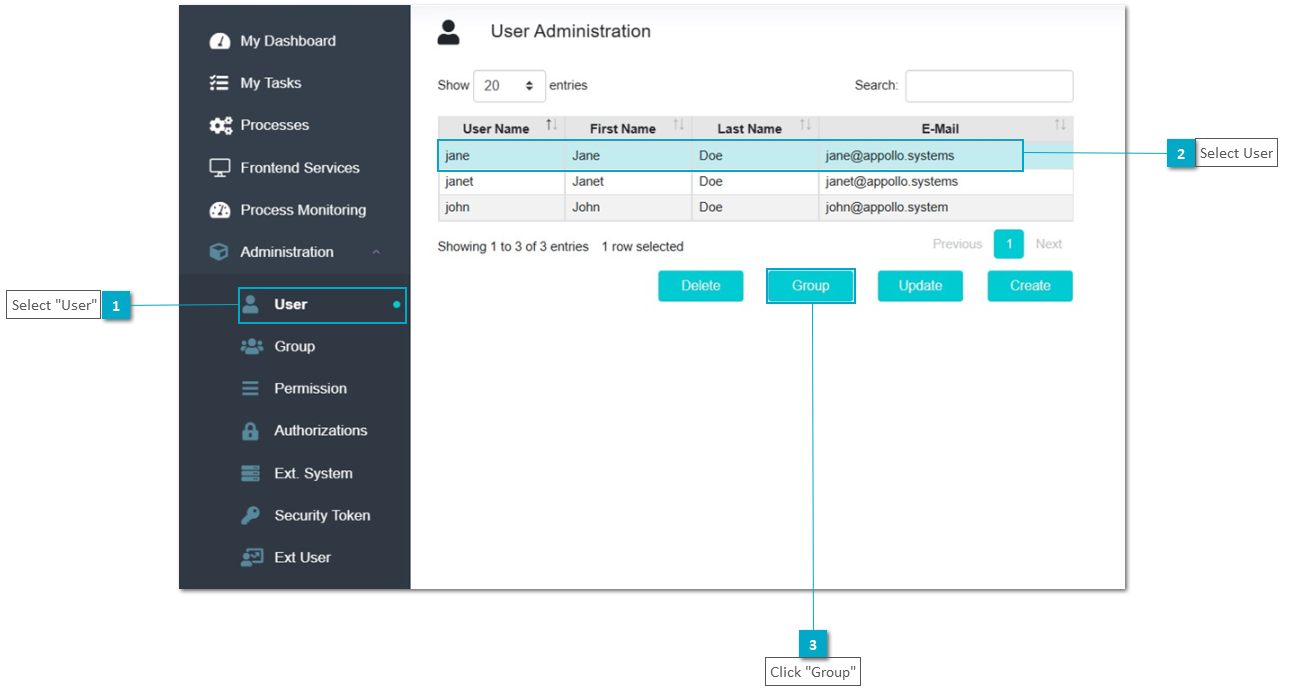1289x698 pixels.
Task: Click the Security Token key icon
Action: tap(251, 515)
